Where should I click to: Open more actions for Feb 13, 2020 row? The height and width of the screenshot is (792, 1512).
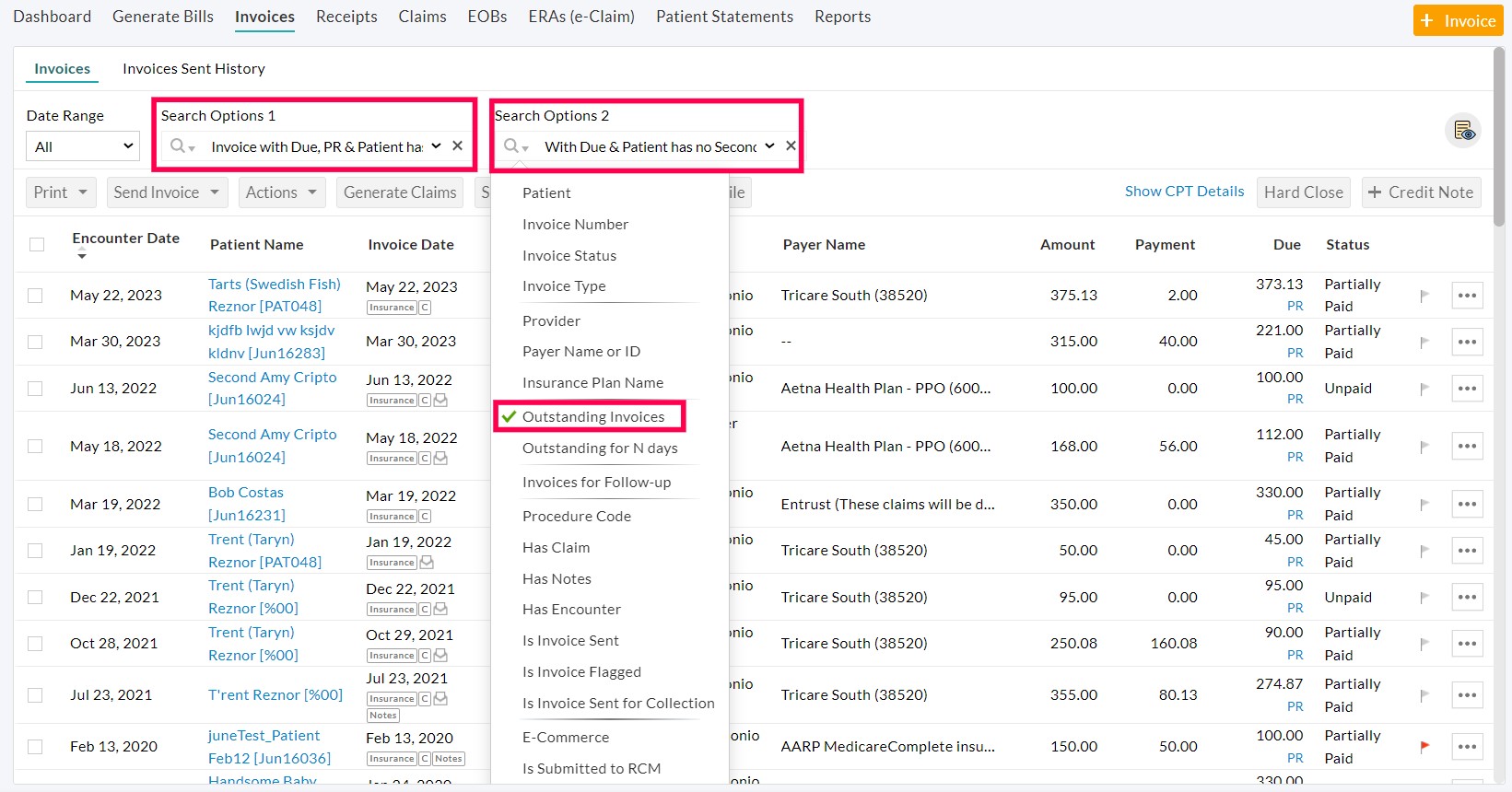tap(1467, 747)
